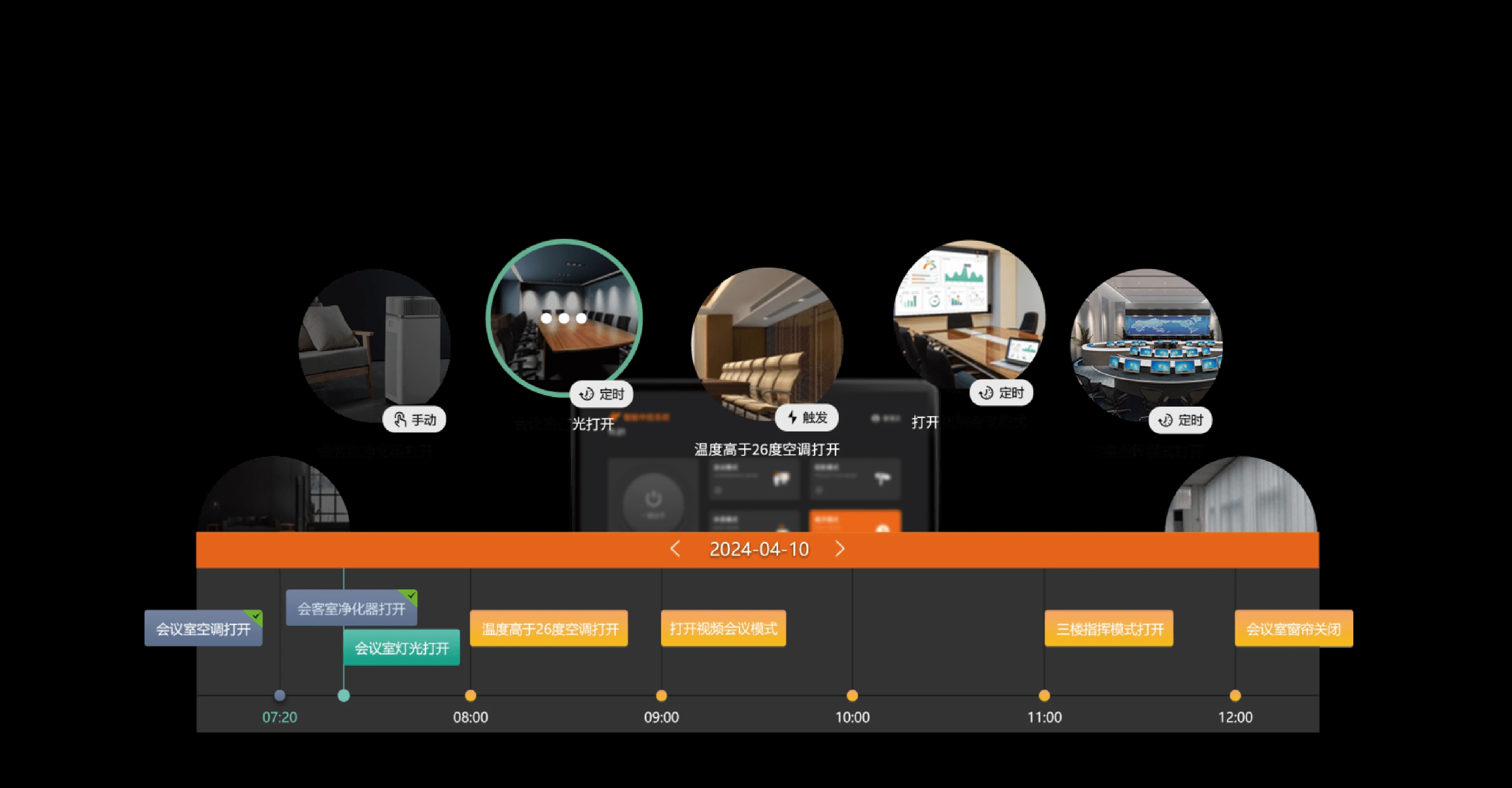Click the 07:20 timeline marker dot
Viewport: 1512px width, 788px height.
280,696
